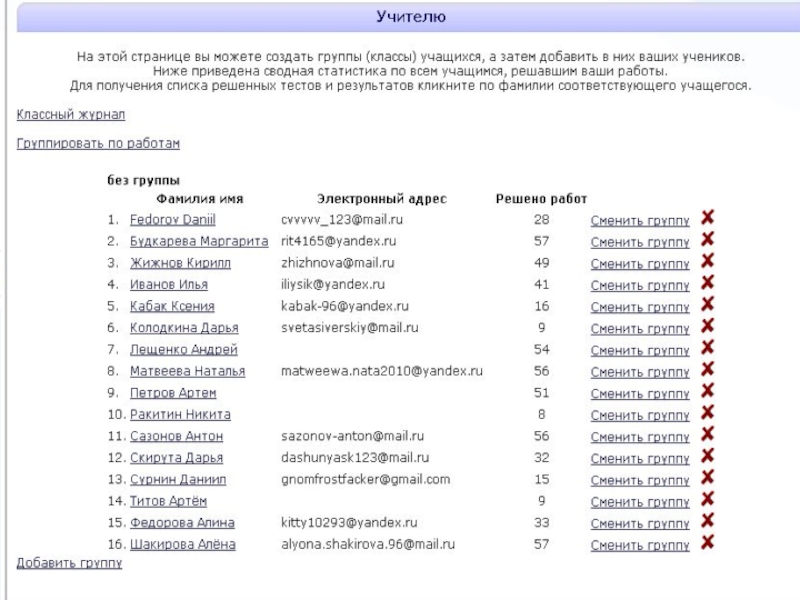
Task: Open student Кабак Ксения's results
Action: [172, 306]
